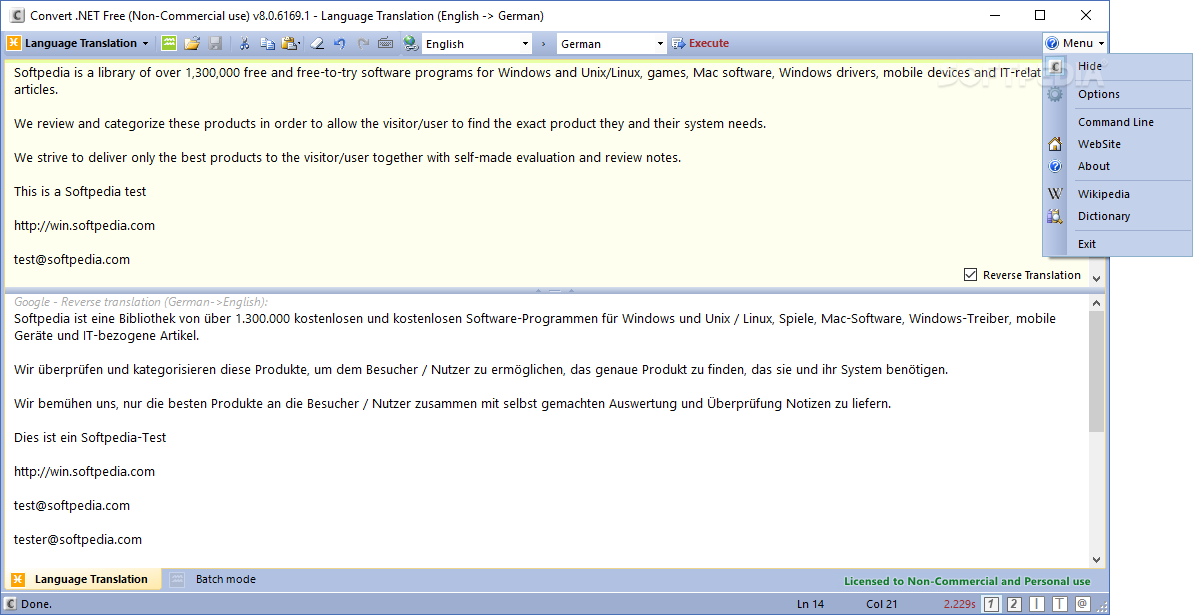Click the gear icon beside Options
This screenshot has height=615, width=1193.
click(x=1055, y=94)
